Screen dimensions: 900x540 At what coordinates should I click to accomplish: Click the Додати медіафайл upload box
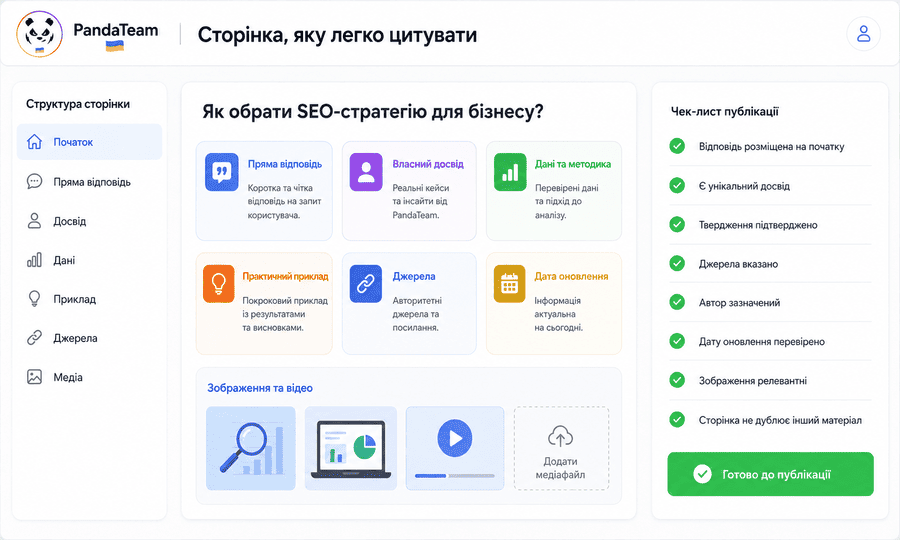(x=561, y=448)
